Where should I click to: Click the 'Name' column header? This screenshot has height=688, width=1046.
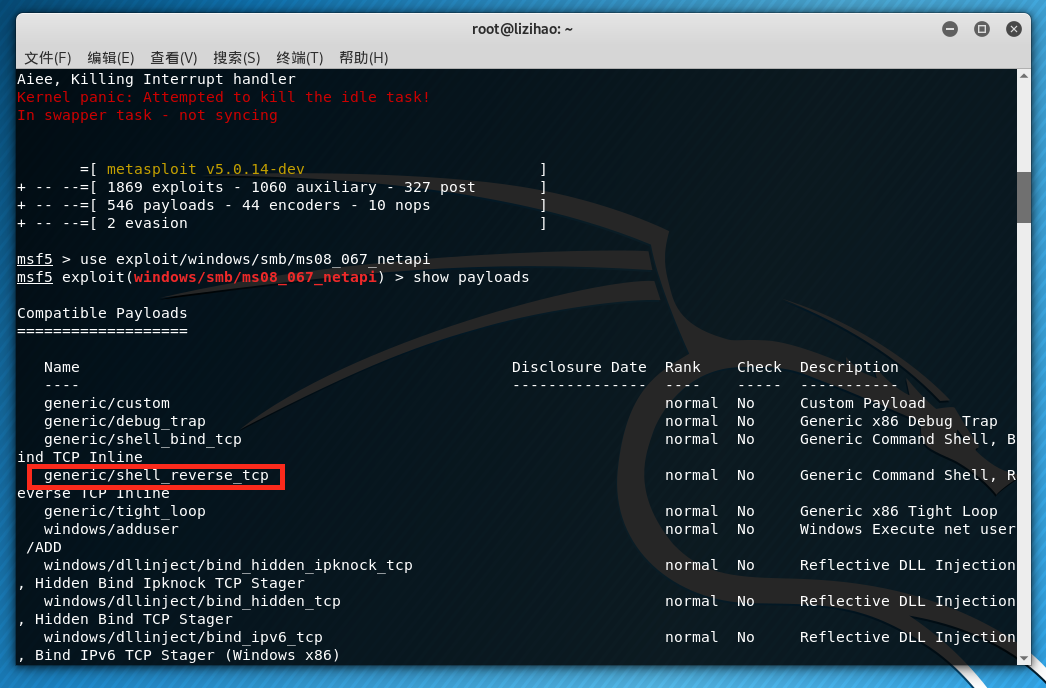click(62, 367)
